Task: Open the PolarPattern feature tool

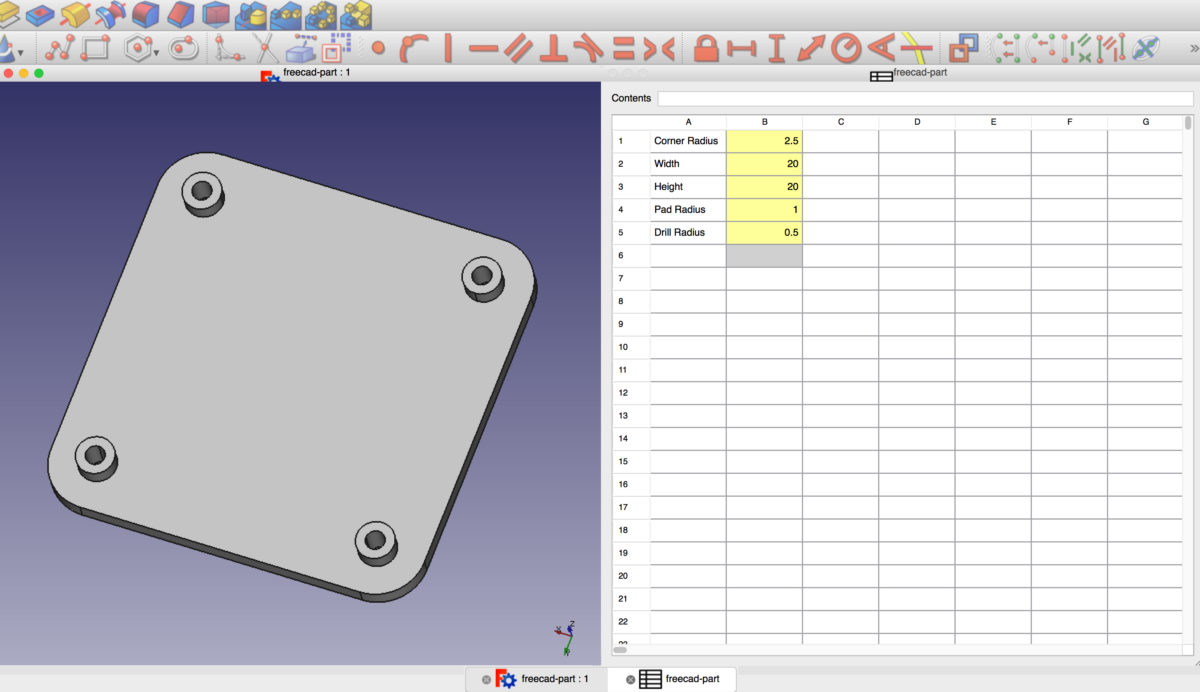Action: click(x=320, y=17)
